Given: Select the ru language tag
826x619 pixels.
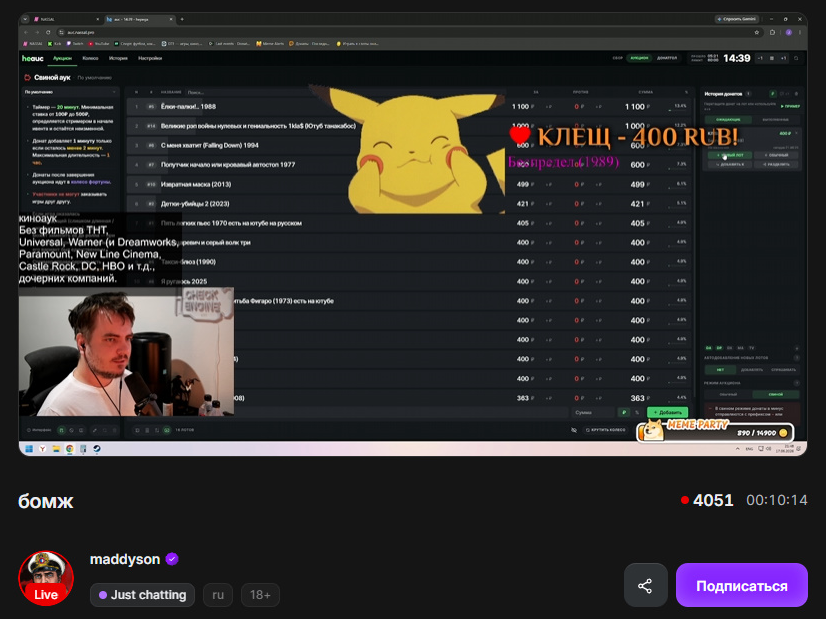Looking at the screenshot, I should click(218, 595).
